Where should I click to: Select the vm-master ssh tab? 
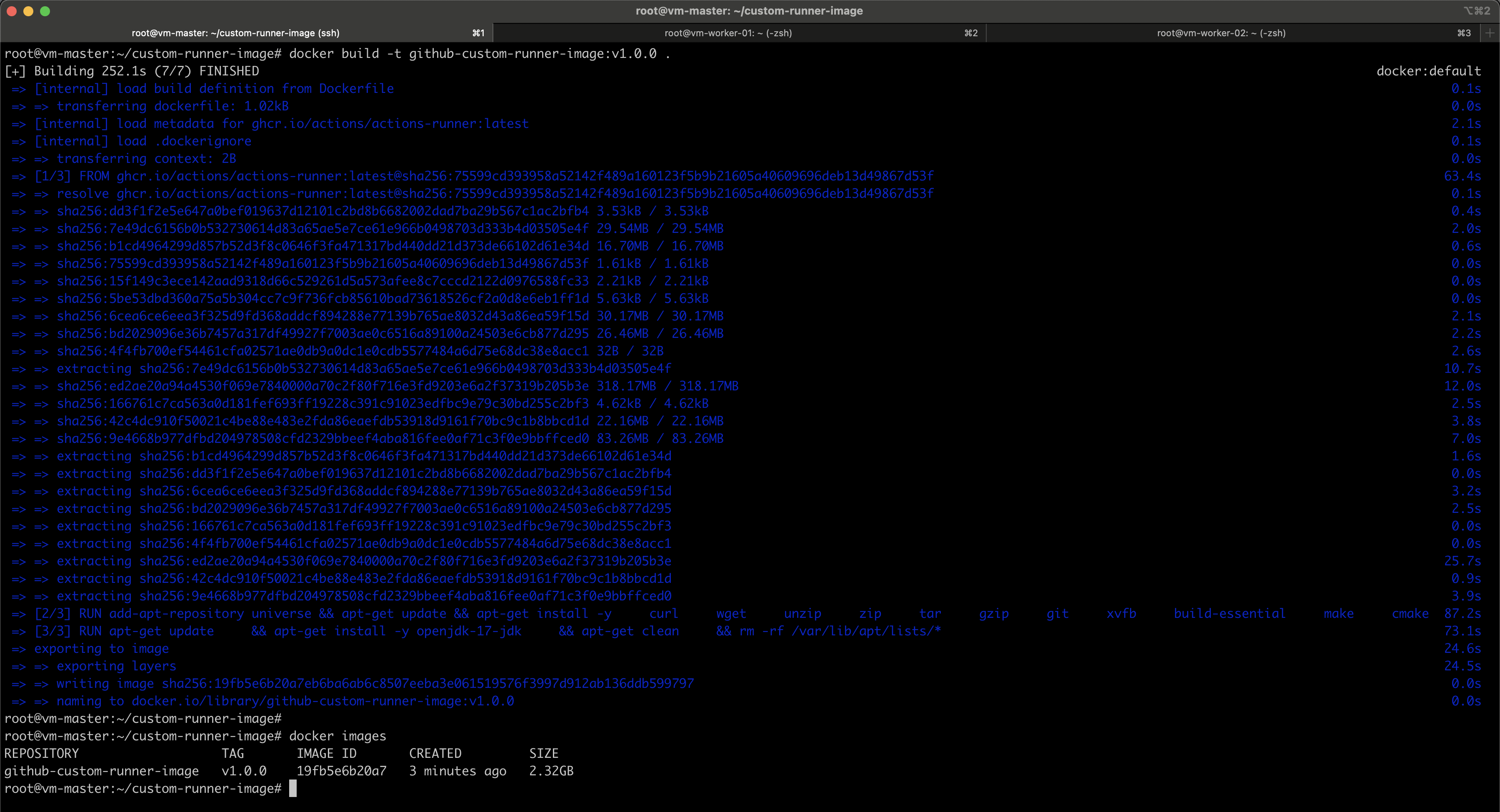tap(235, 32)
